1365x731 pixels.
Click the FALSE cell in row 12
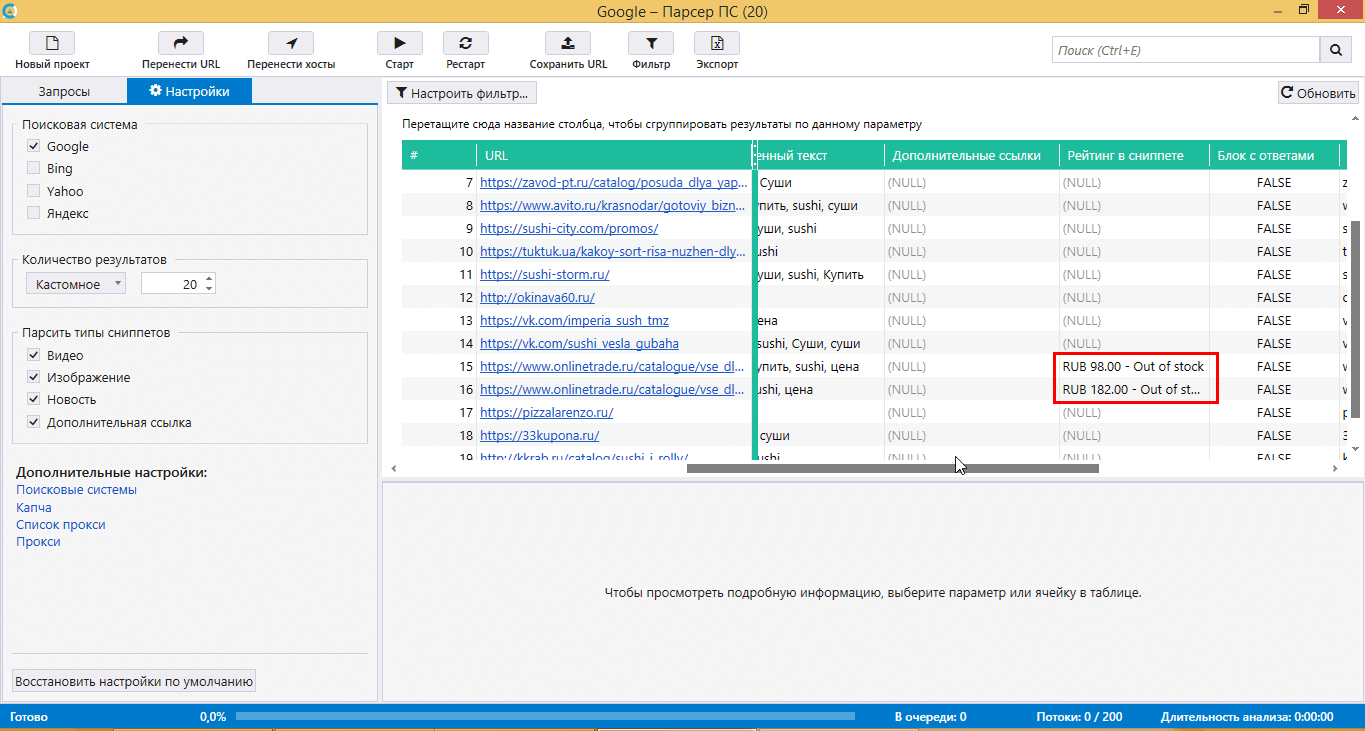pyautogui.click(x=1274, y=298)
